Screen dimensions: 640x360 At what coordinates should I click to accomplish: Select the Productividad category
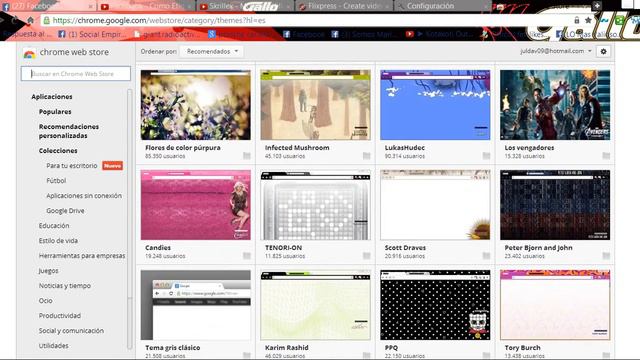pos(60,316)
